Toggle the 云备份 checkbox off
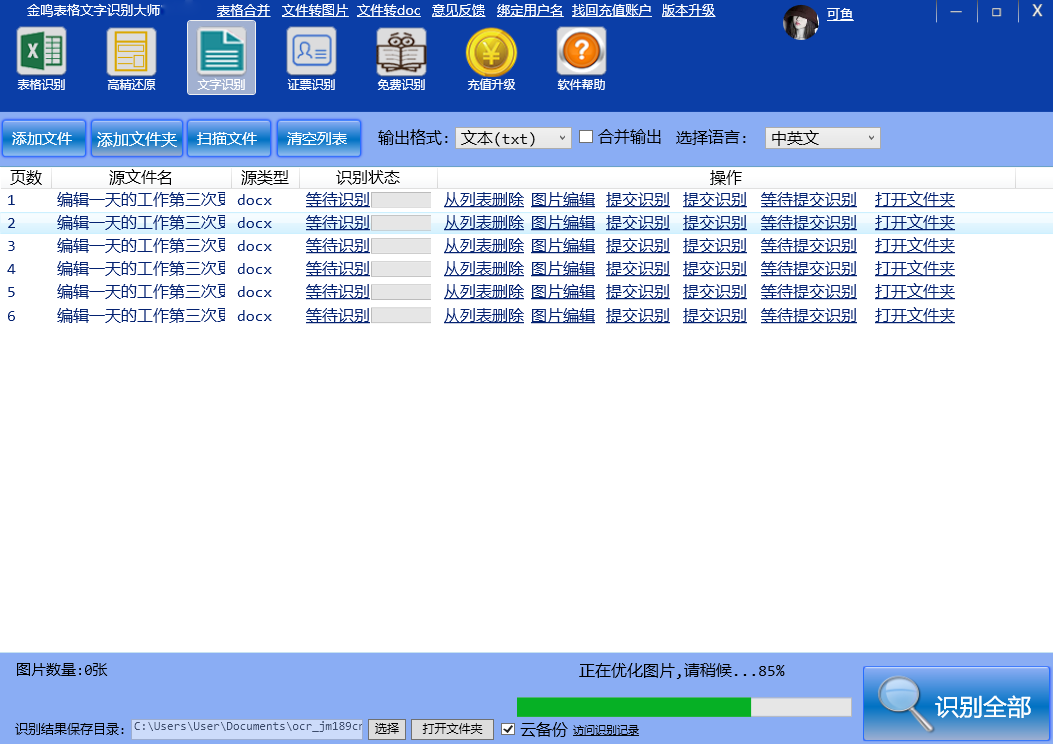This screenshot has width=1053, height=744. 509,729
